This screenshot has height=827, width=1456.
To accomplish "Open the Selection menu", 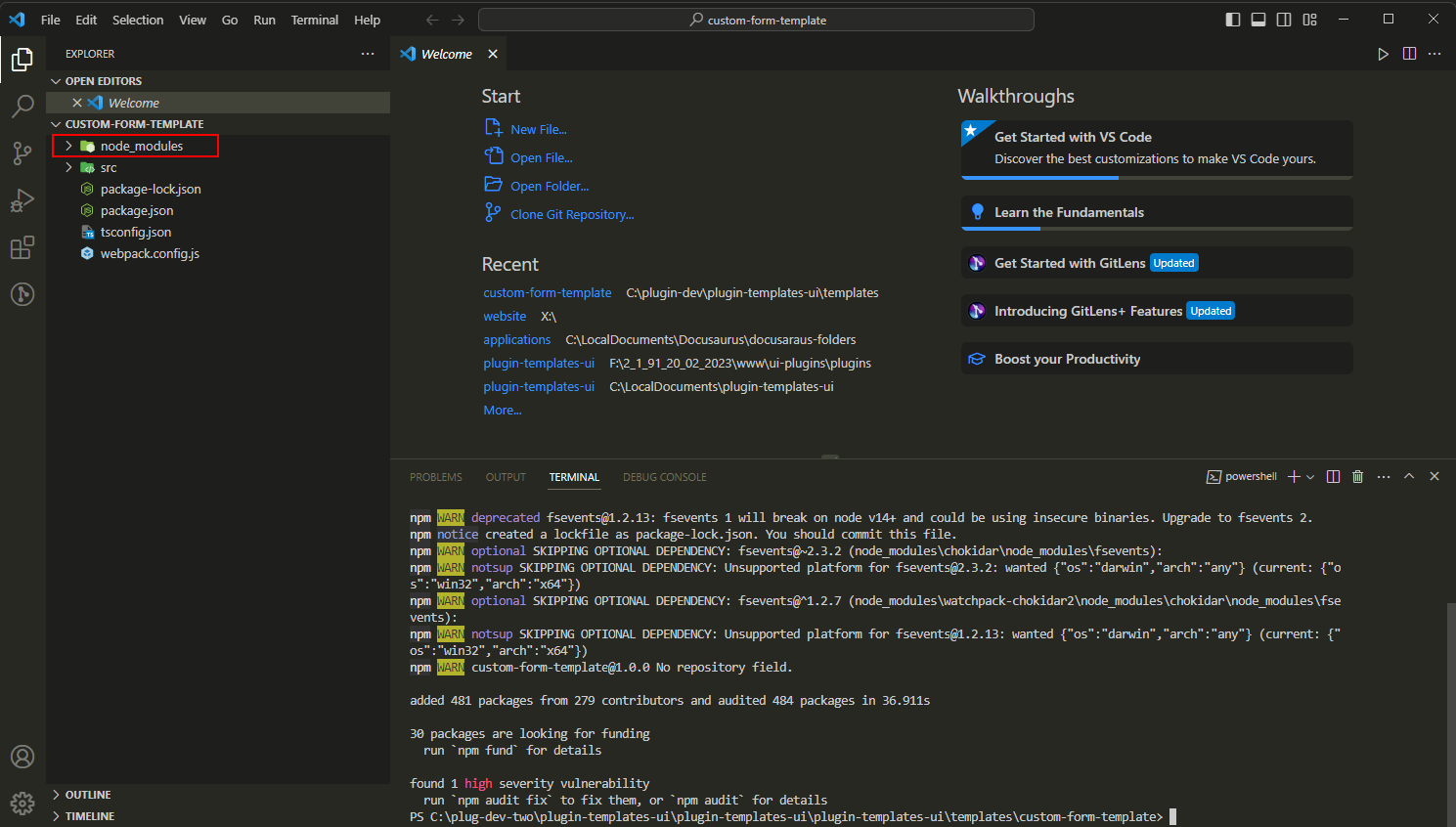I will [138, 20].
